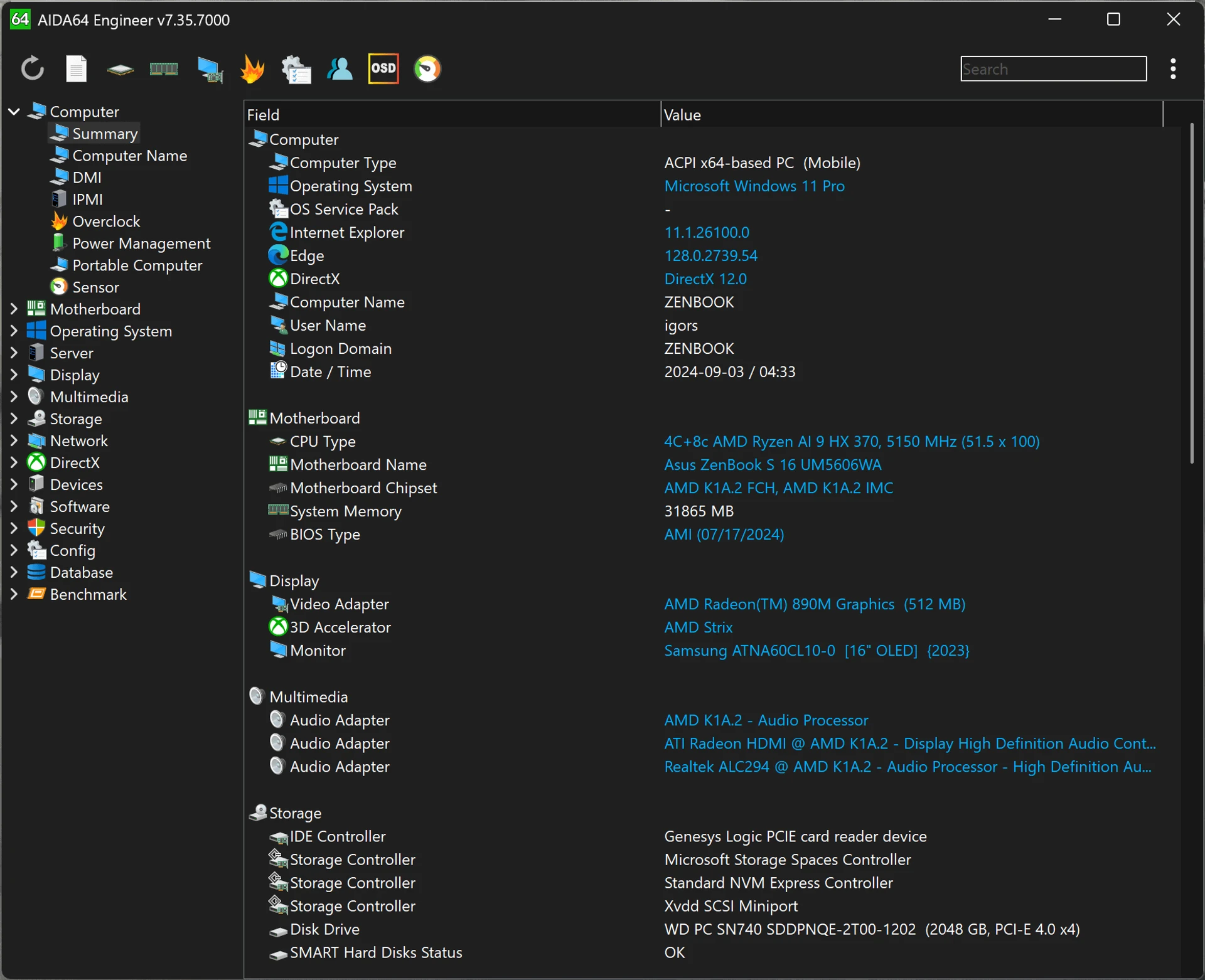This screenshot has width=1205, height=980.
Task: Click the ATI Radeon HDMI audio link
Action: click(x=910, y=743)
